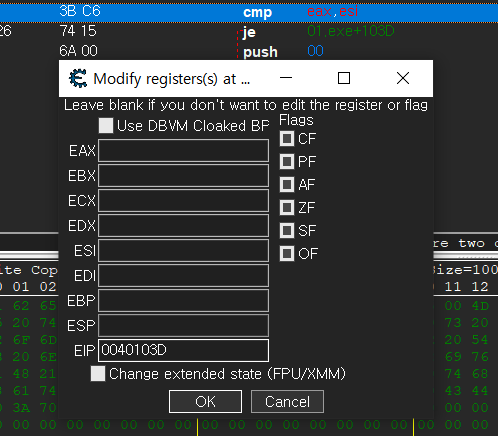The height and width of the screenshot is (436, 498).
Task: Toggle the PF flag checkbox
Action: coord(287,162)
